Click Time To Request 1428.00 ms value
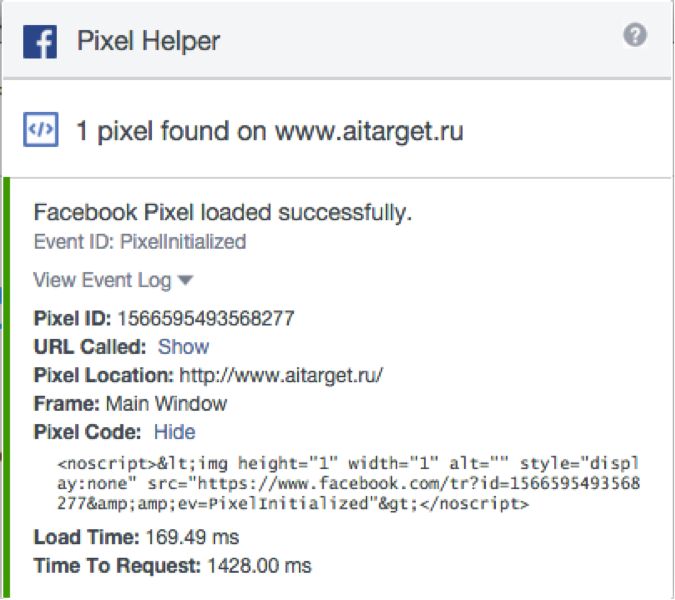 pyautogui.click(x=259, y=566)
